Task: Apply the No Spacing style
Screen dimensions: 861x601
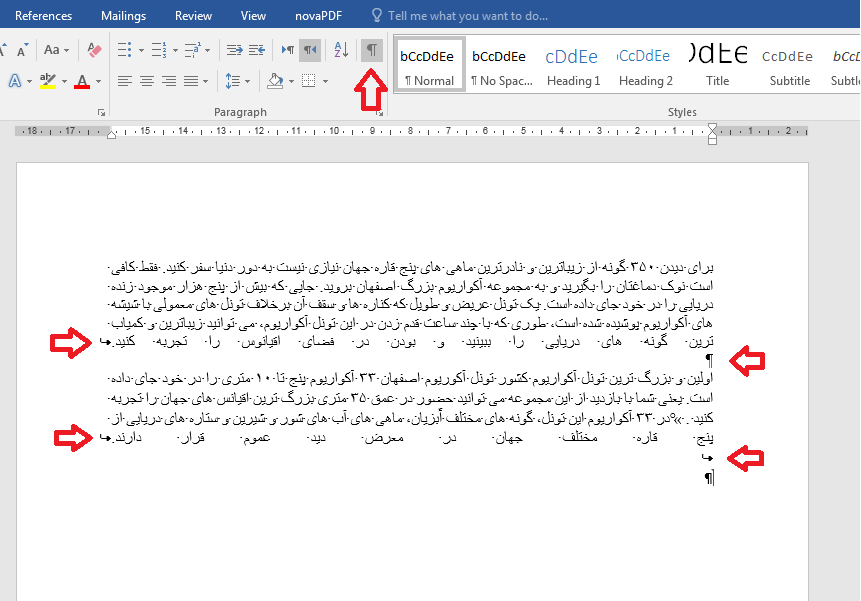Action: click(x=501, y=65)
